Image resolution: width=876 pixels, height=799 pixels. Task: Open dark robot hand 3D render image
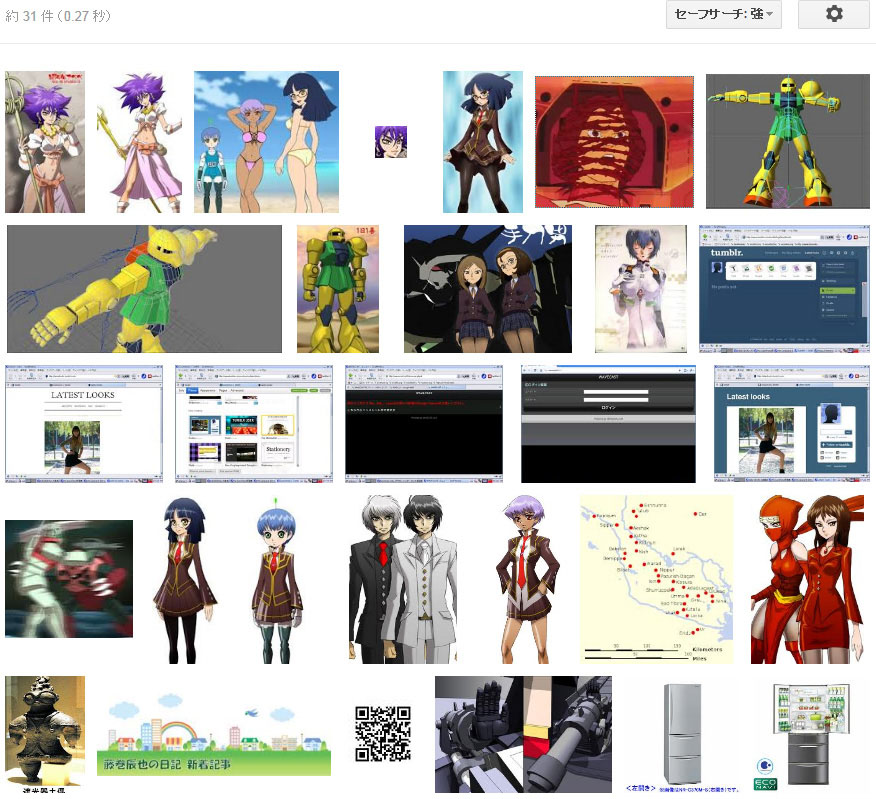523,734
